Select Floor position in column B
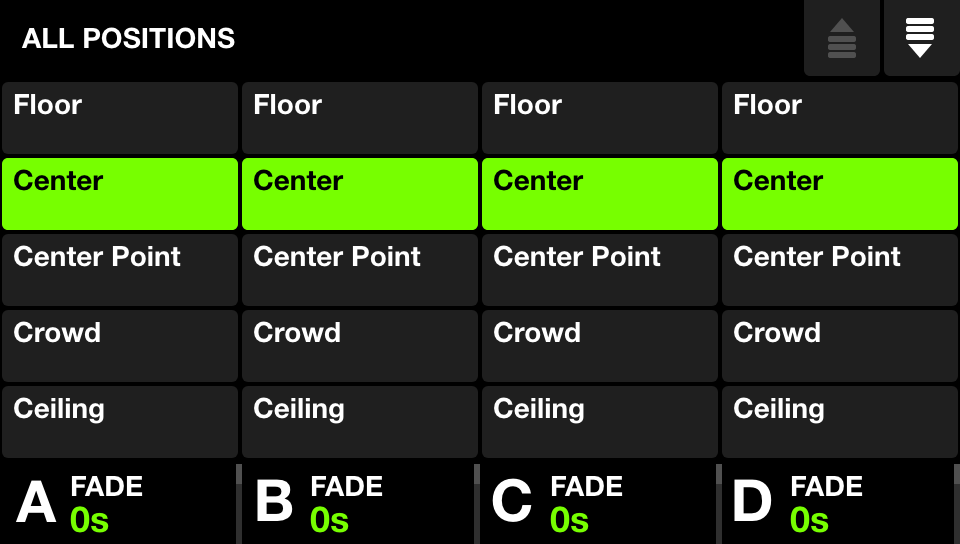This screenshot has width=960, height=544. 360,118
